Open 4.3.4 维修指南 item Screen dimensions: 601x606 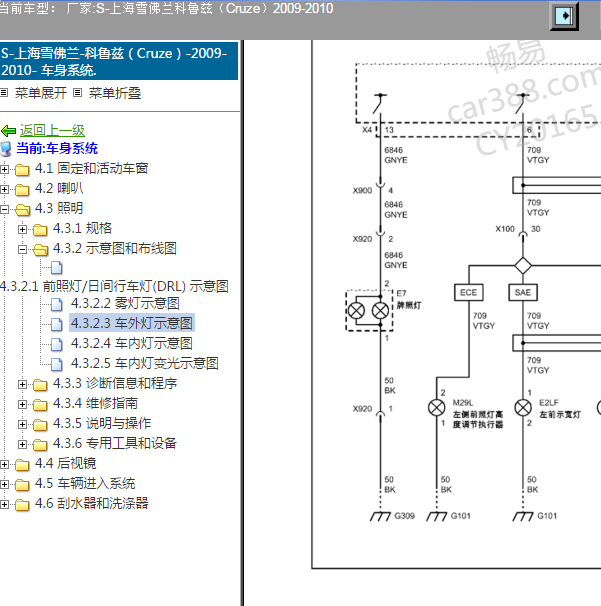tap(95, 403)
